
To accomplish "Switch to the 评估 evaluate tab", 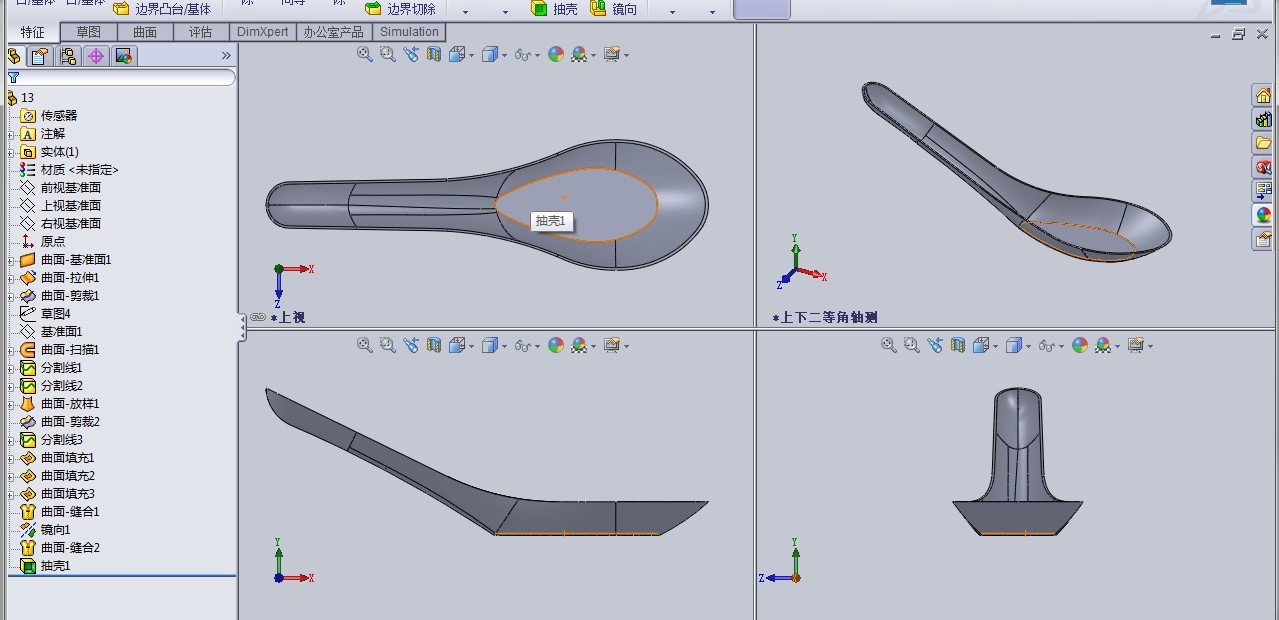I will click(201, 32).
